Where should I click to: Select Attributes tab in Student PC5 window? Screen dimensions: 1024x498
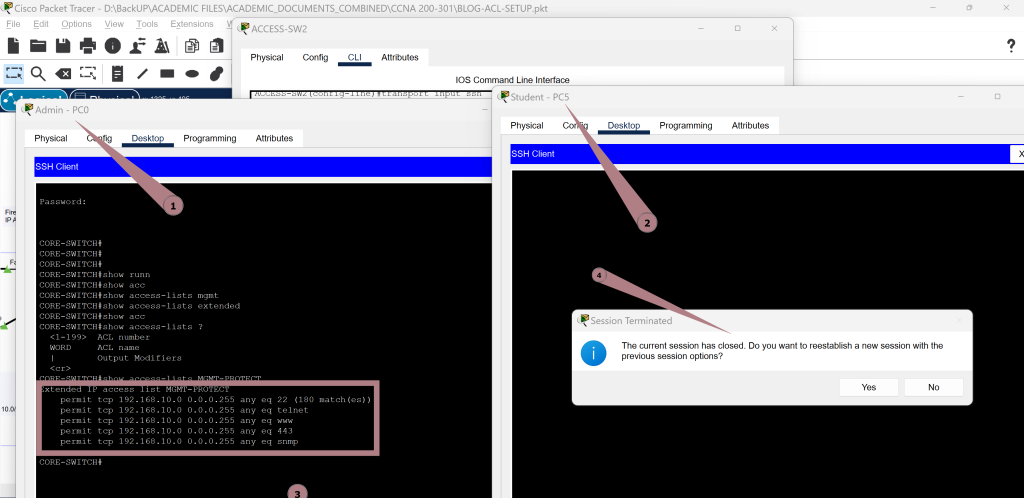(x=750, y=126)
